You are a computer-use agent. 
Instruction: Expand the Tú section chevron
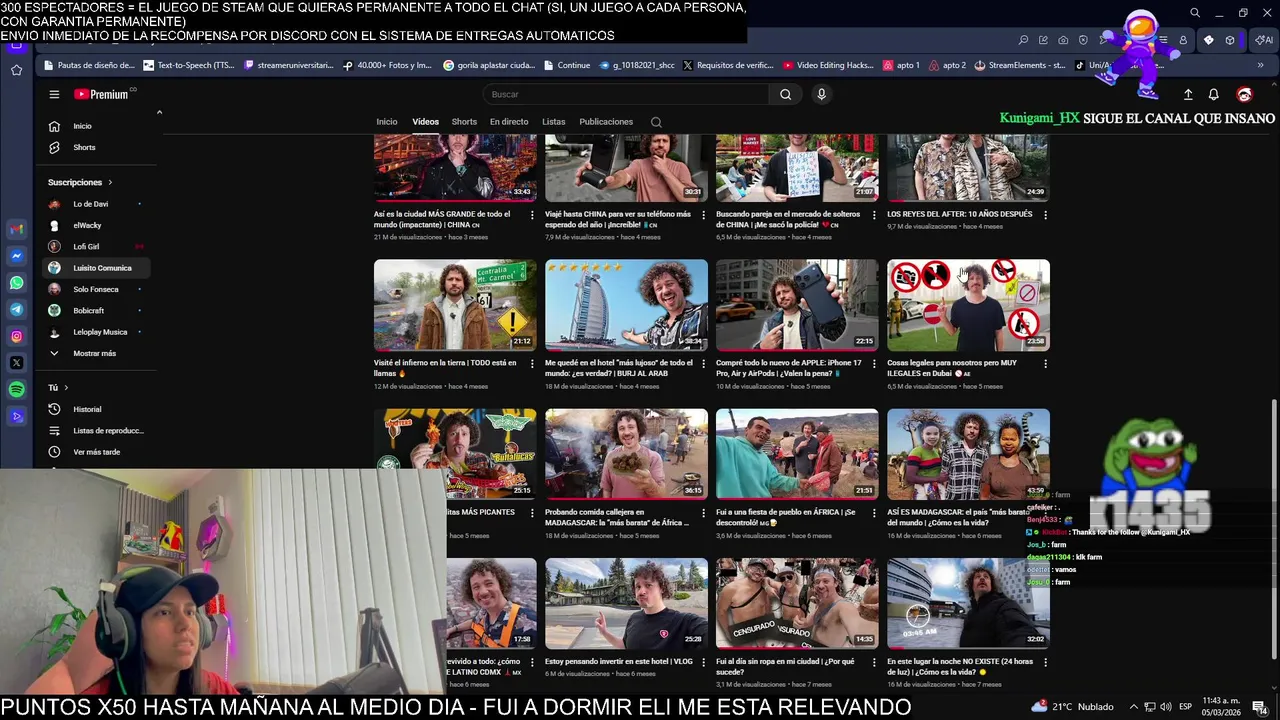tap(66, 387)
